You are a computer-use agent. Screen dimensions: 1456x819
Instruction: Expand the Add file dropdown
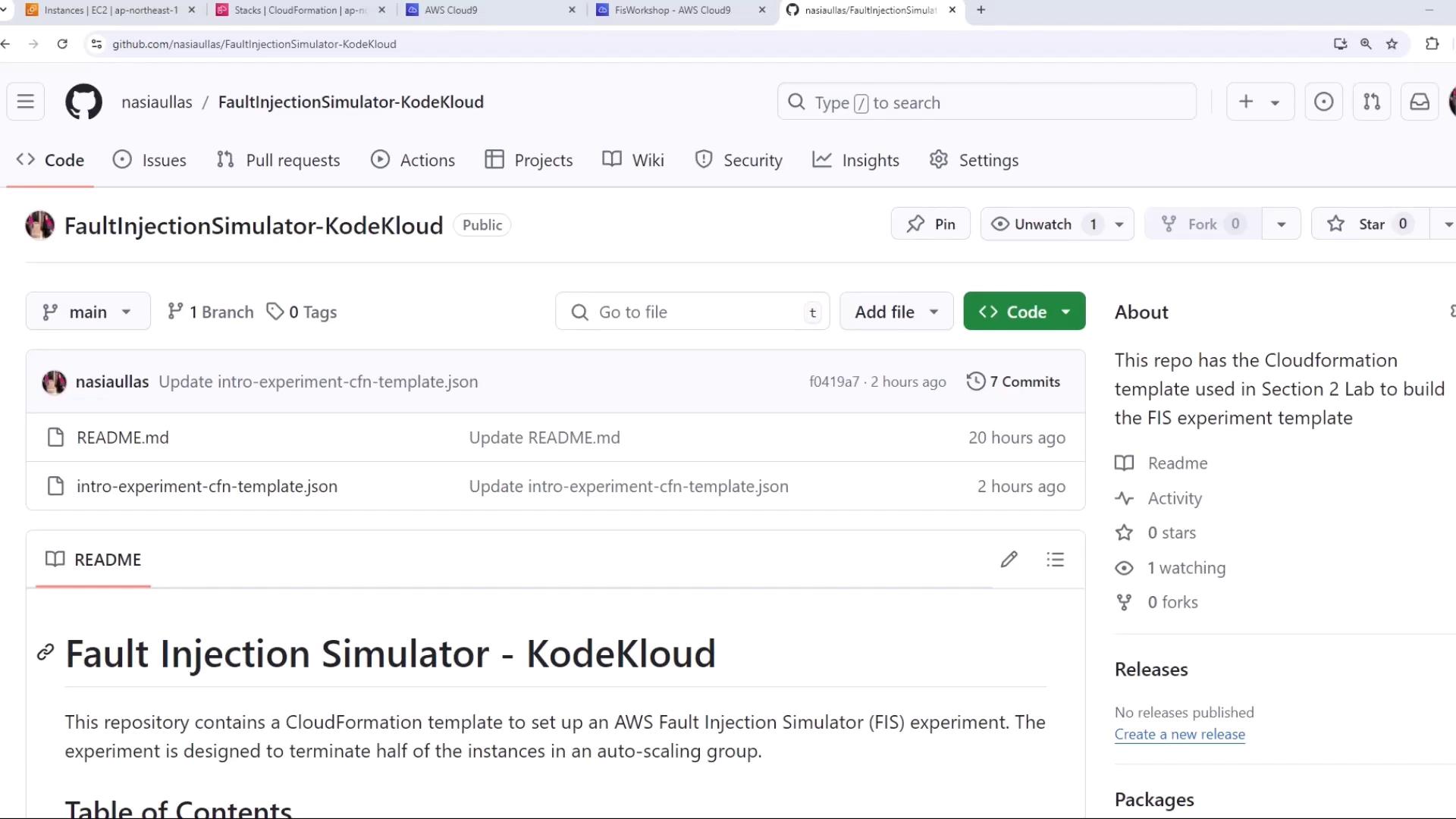pos(896,312)
